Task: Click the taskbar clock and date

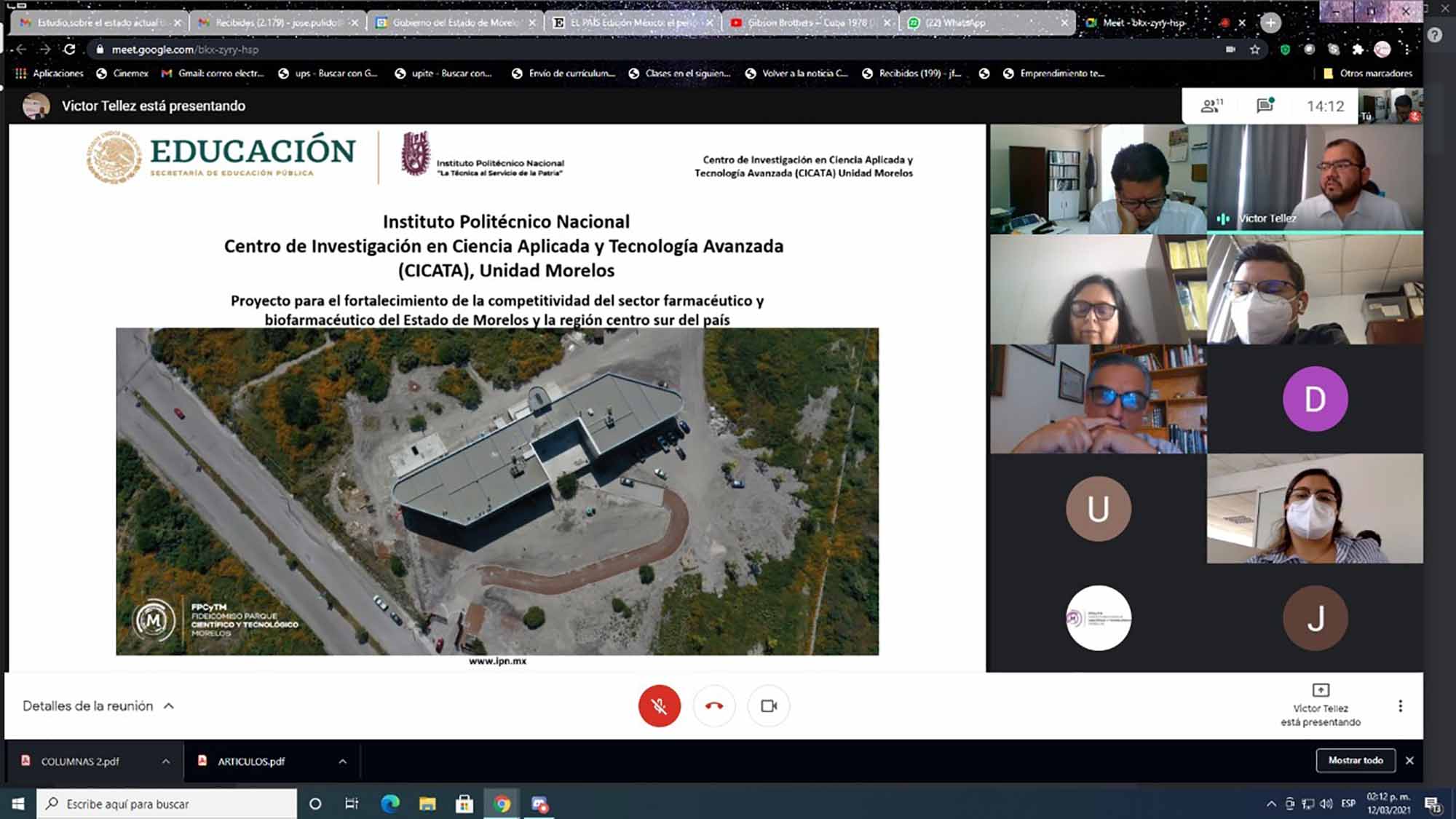Action: (x=1388, y=804)
